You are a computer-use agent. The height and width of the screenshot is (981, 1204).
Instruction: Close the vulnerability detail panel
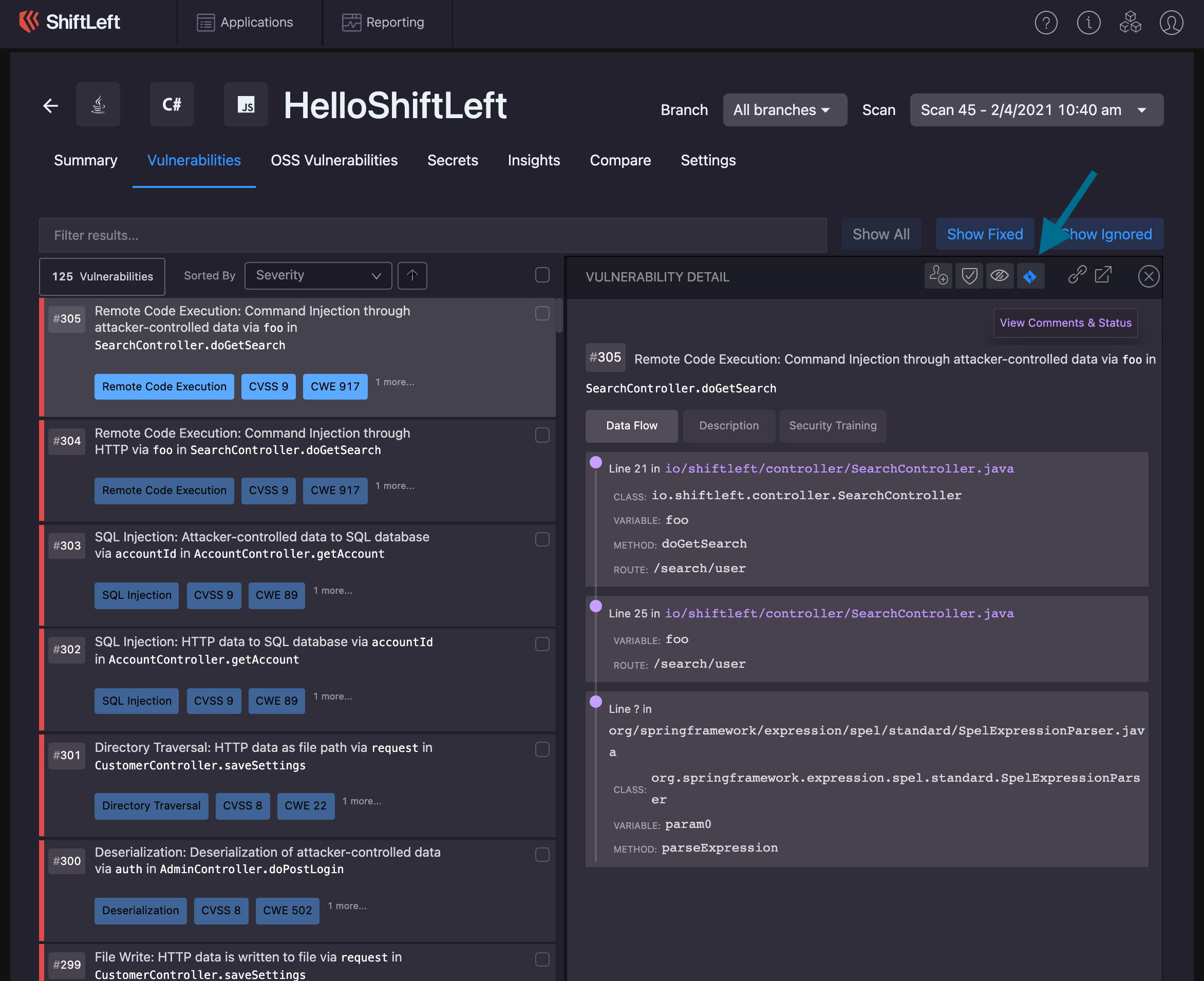[1149, 276]
